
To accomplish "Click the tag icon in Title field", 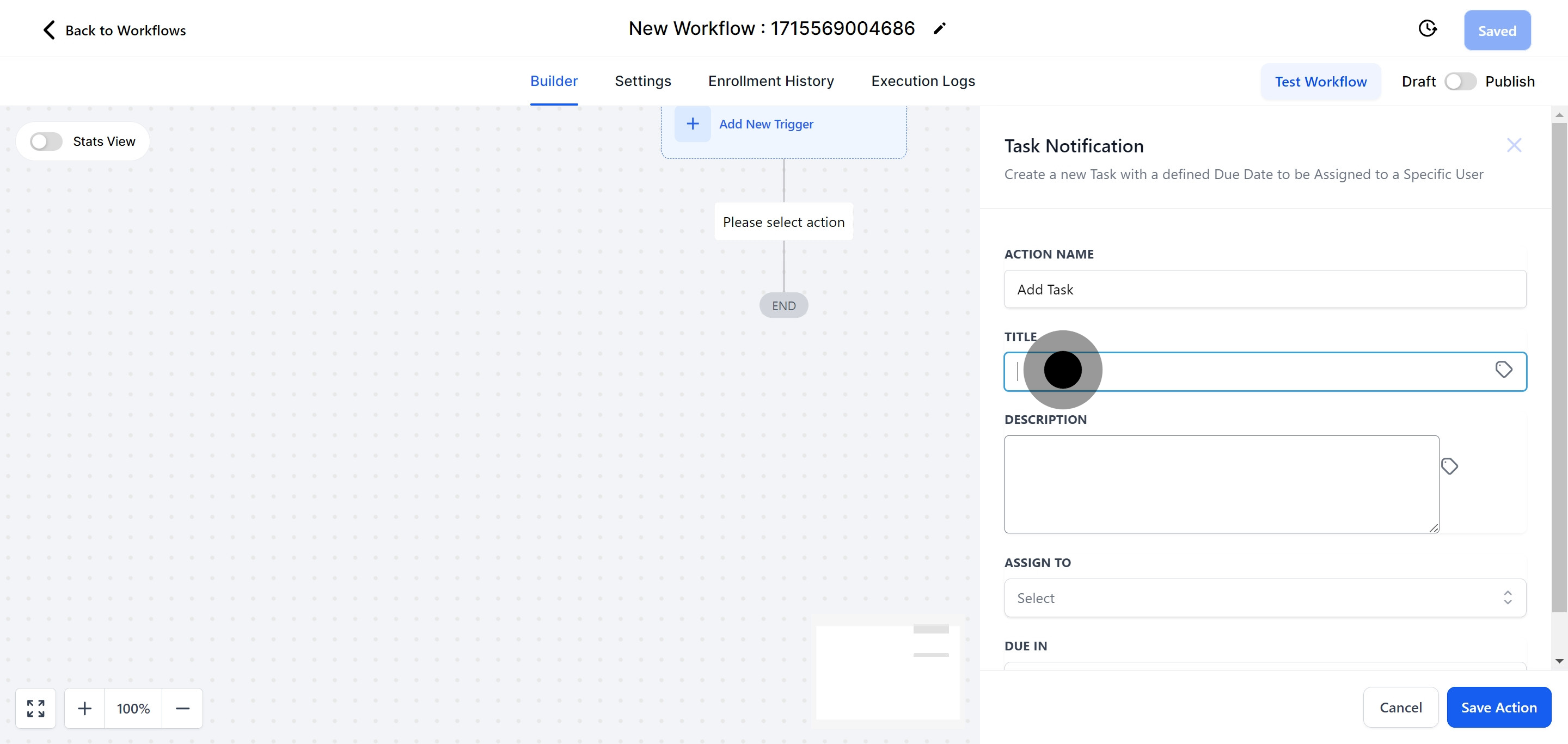I will [x=1503, y=369].
